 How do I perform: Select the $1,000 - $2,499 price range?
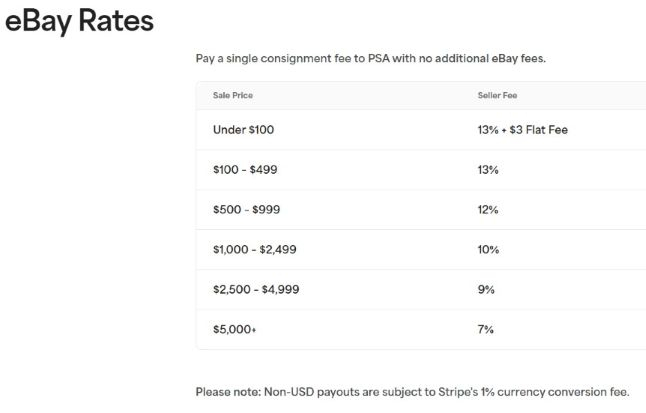254,249
